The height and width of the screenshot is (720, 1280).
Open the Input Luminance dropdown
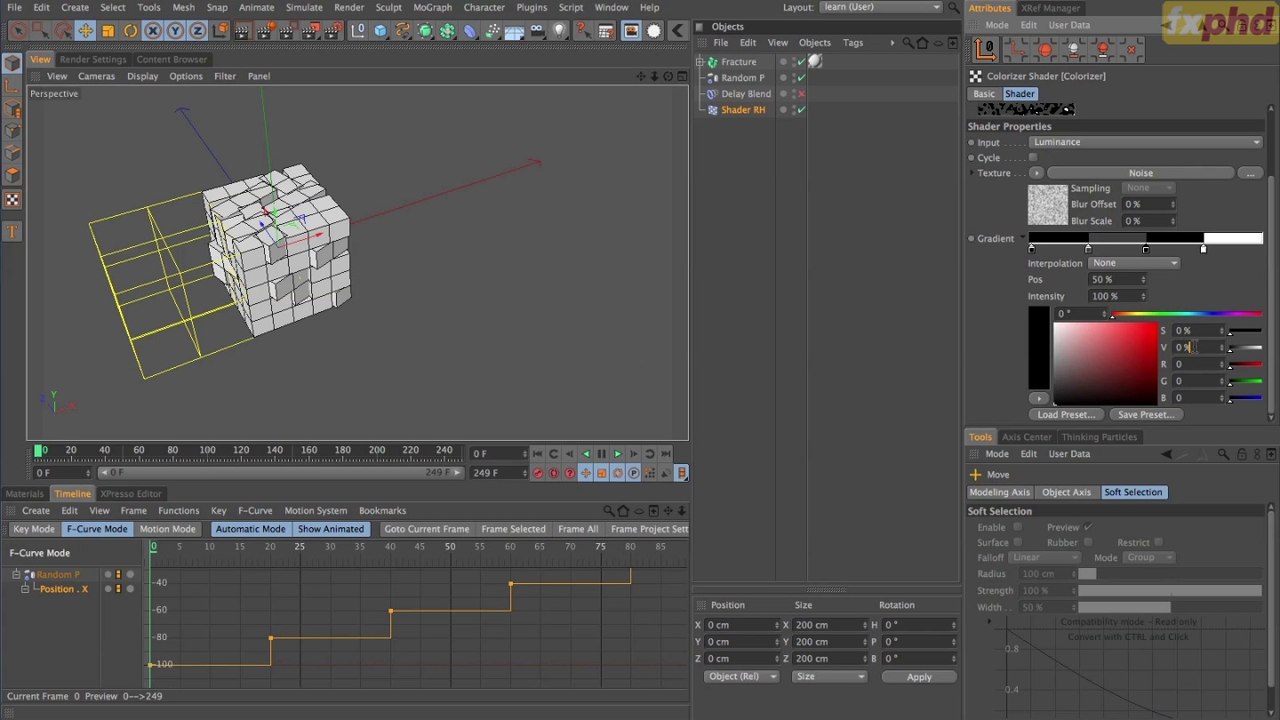pos(1146,142)
